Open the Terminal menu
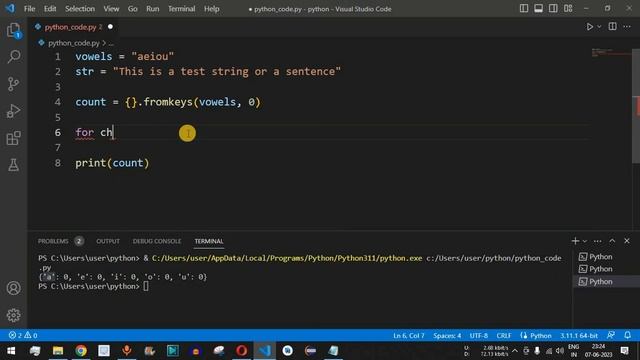This screenshot has height=360, width=640. tap(182, 9)
